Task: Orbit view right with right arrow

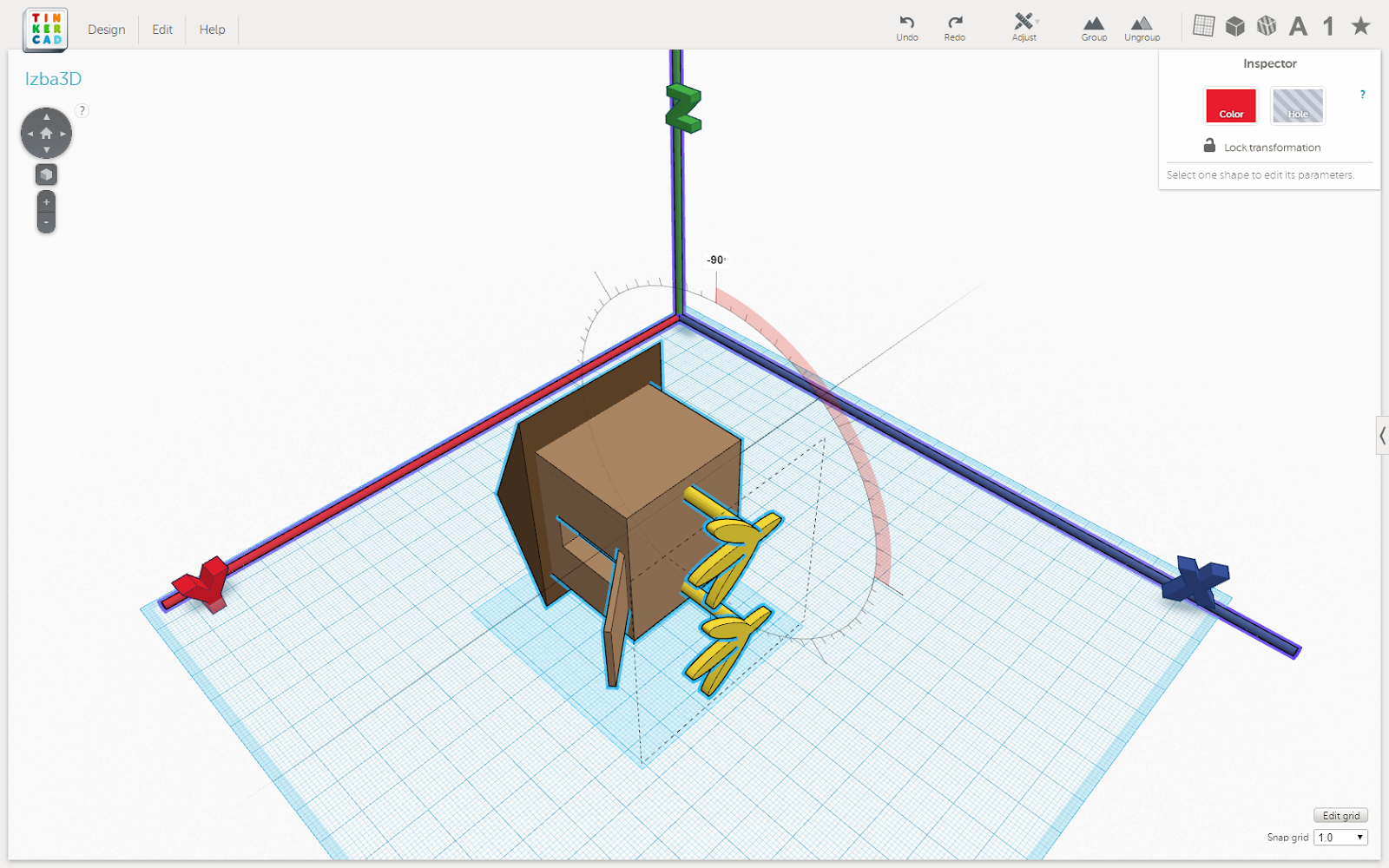Action: 63,134
